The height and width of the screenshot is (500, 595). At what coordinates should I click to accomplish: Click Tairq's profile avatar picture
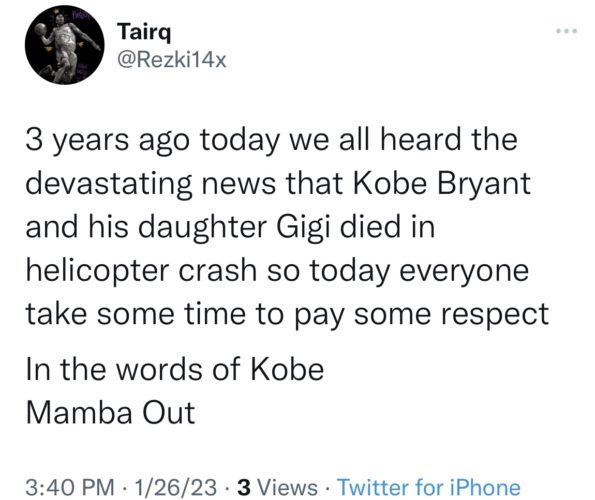tap(64, 45)
